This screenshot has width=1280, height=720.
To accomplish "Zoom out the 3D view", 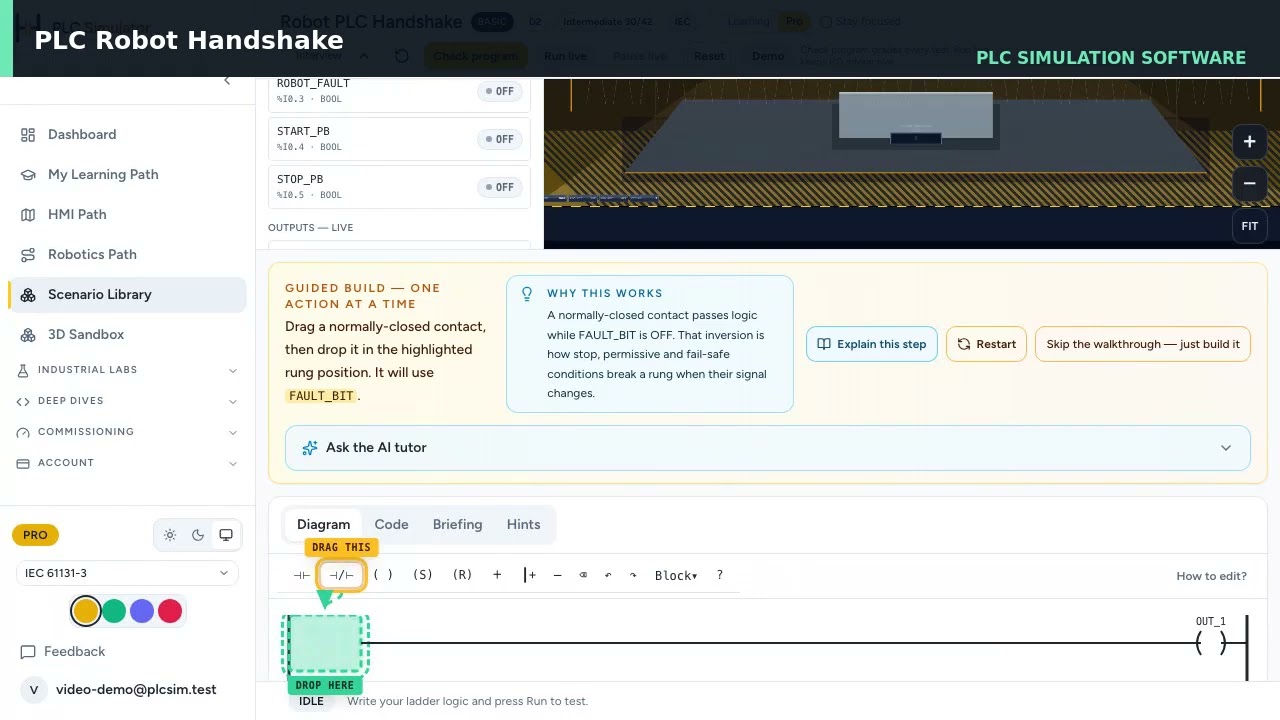I will 1250,184.
